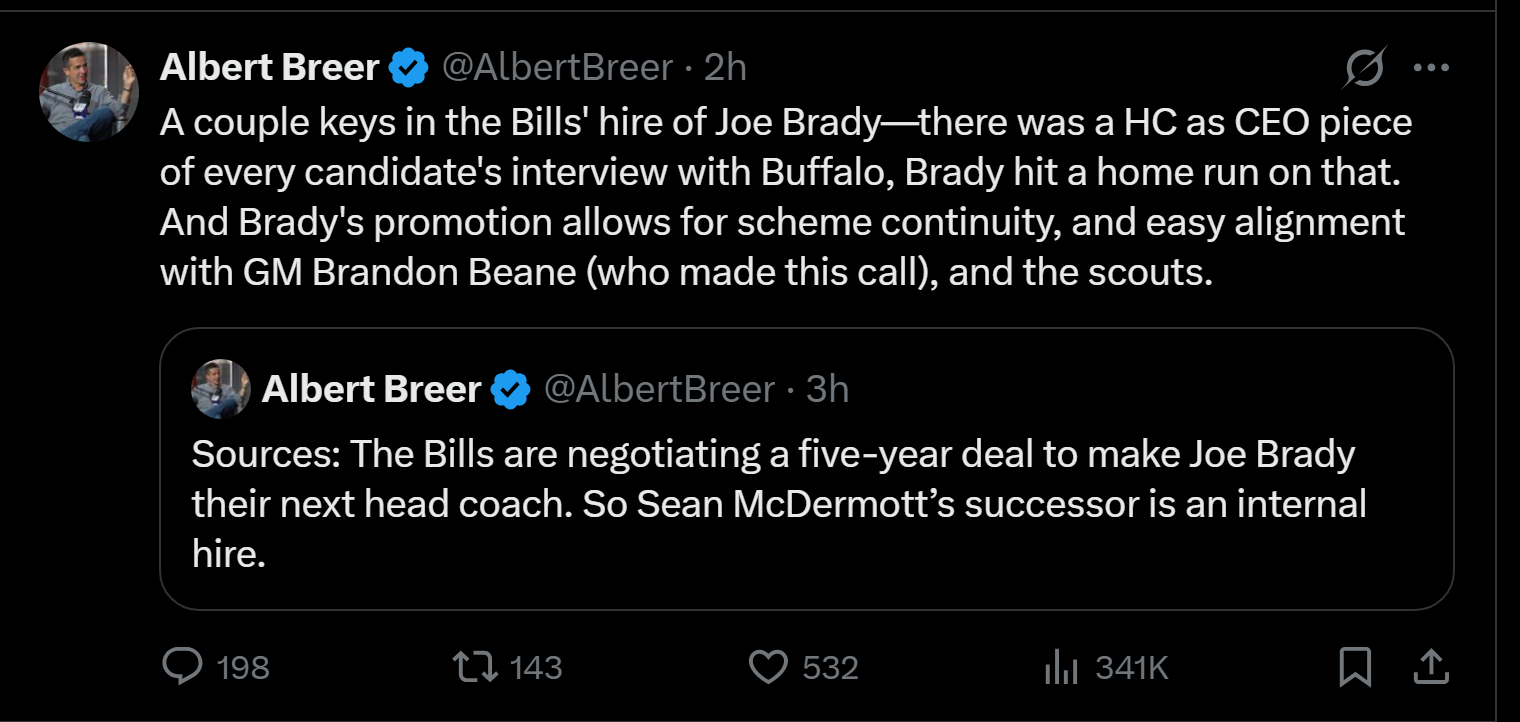The width and height of the screenshot is (1520, 722).
Task: Bookmark this Albert Breer tweet
Action: pyautogui.click(x=1355, y=667)
